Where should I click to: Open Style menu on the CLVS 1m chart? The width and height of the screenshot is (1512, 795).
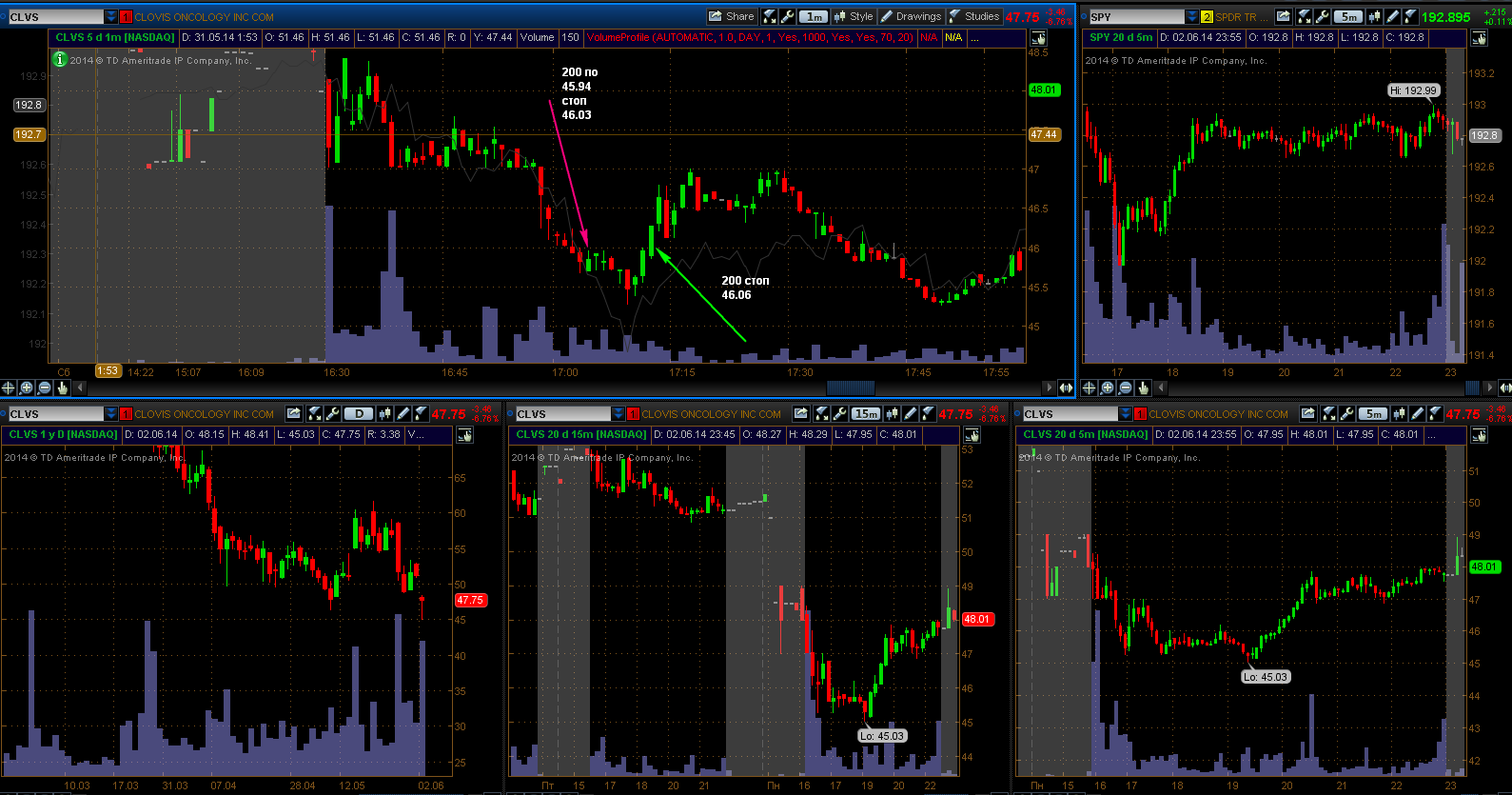click(x=854, y=16)
